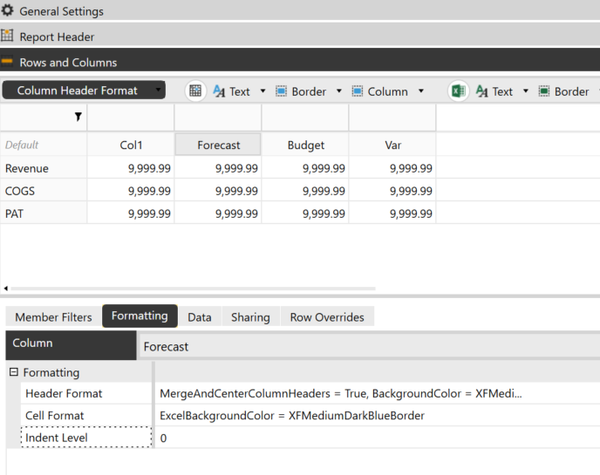Image resolution: width=600 pixels, height=475 pixels.
Task: Click the Report Header grid icon
Action: [7, 37]
